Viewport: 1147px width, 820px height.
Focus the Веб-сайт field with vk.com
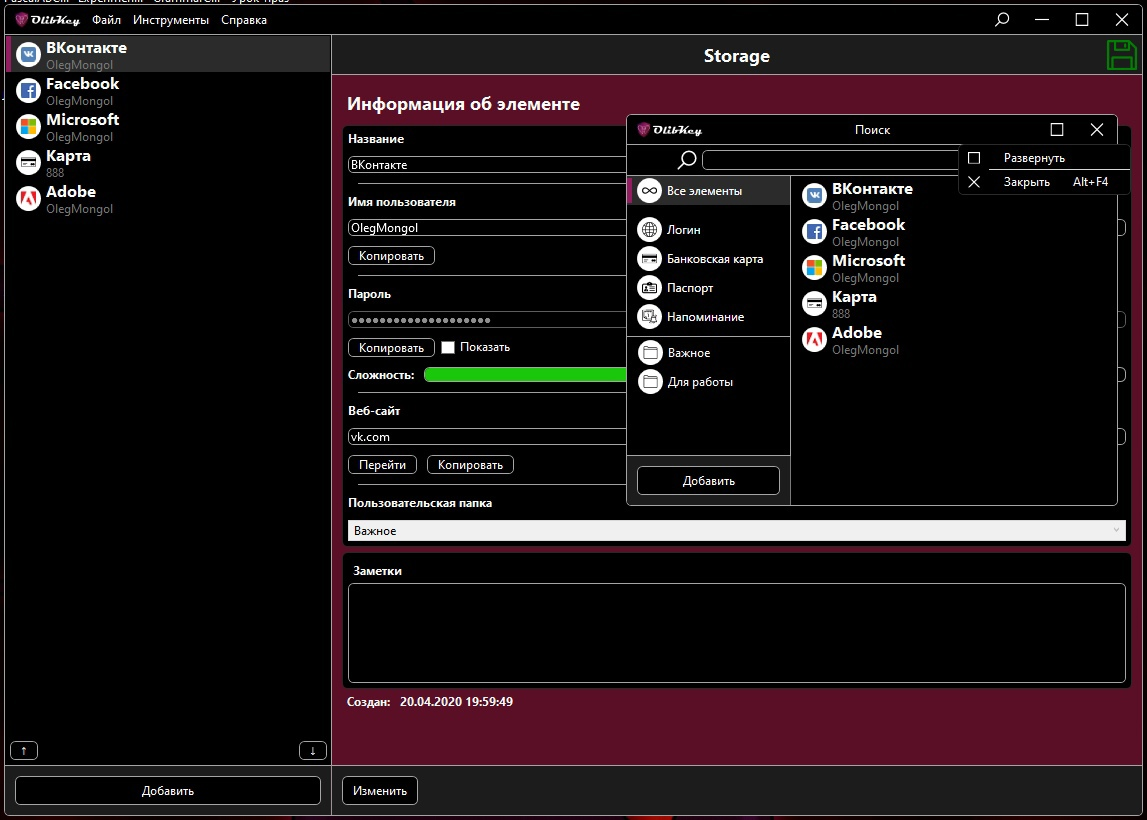coord(487,437)
